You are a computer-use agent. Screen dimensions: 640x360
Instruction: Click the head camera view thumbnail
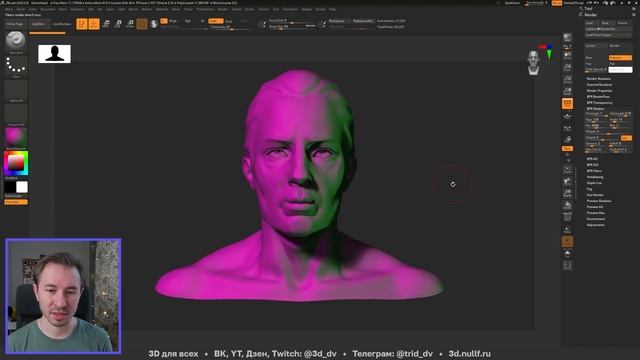pos(533,63)
